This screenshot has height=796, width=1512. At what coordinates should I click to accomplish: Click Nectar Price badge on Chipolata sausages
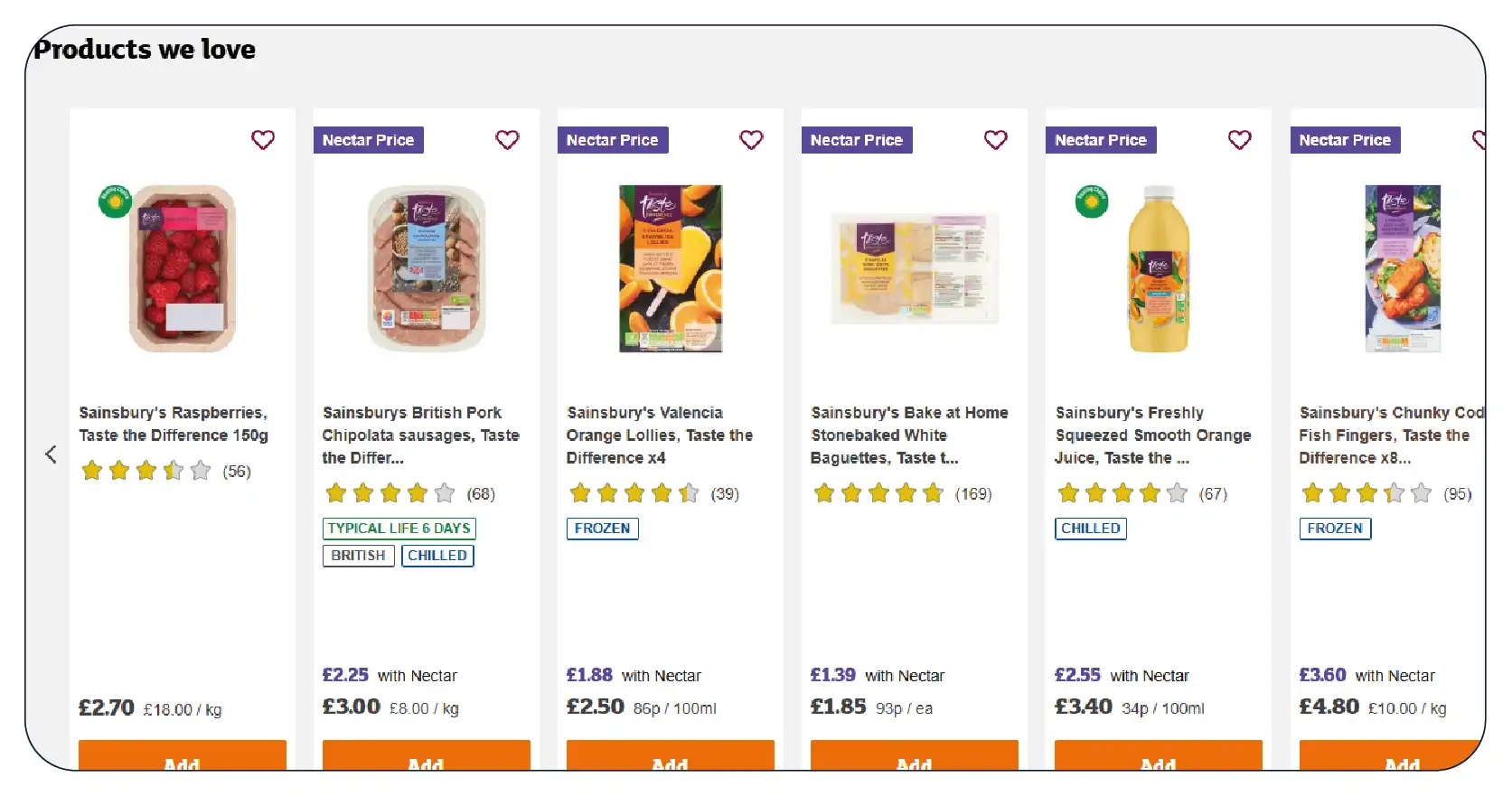point(369,140)
